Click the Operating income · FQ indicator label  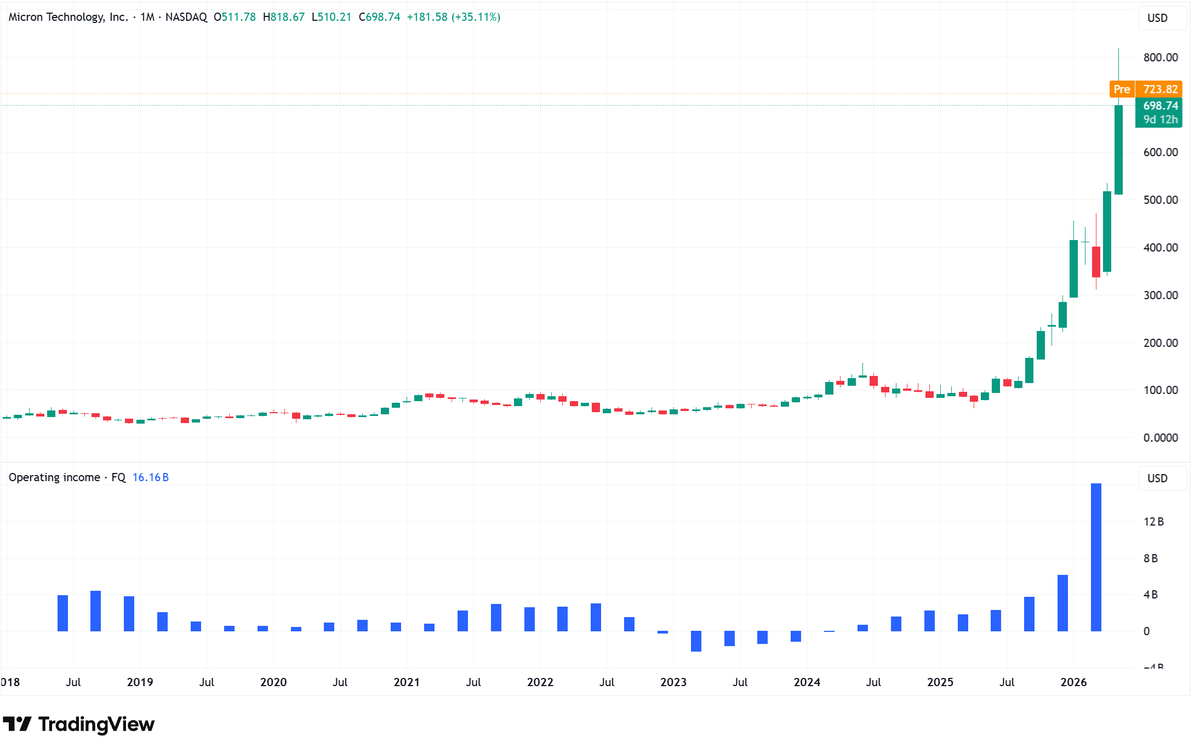pyautogui.click(x=67, y=478)
